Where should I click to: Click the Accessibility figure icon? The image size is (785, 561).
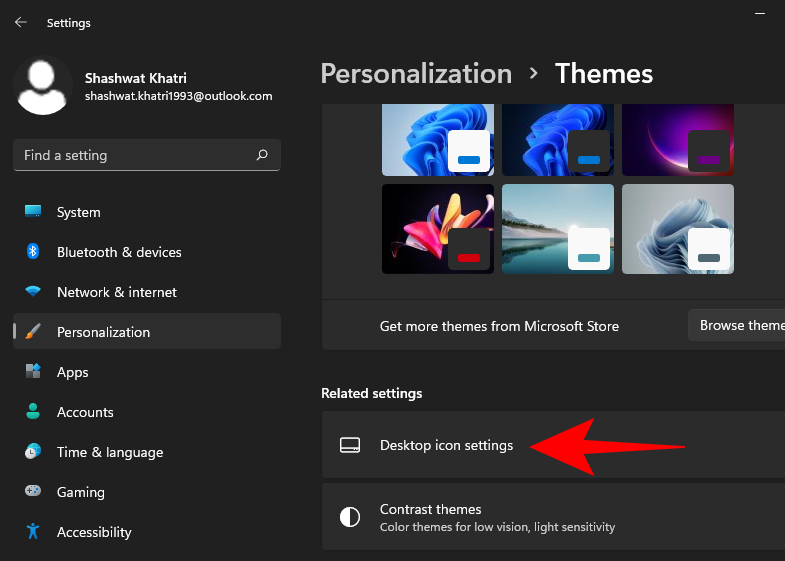(33, 532)
